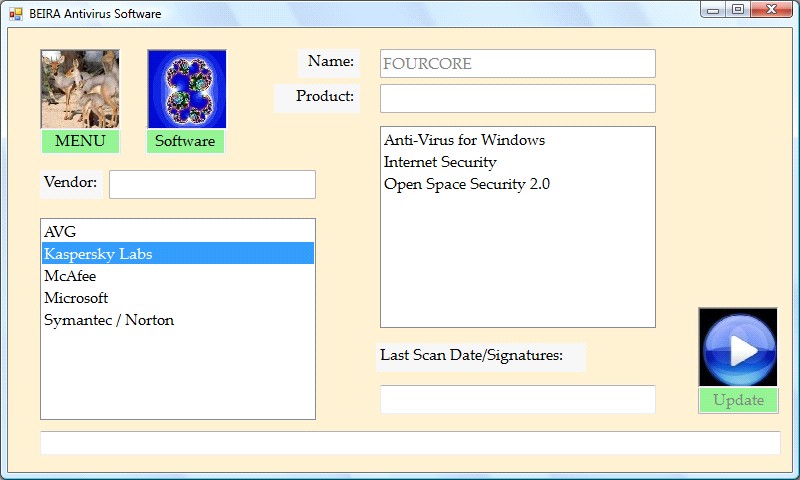The height and width of the screenshot is (480, 800).
Task: Click the Vendor text input field
Action: coord(212,184)
